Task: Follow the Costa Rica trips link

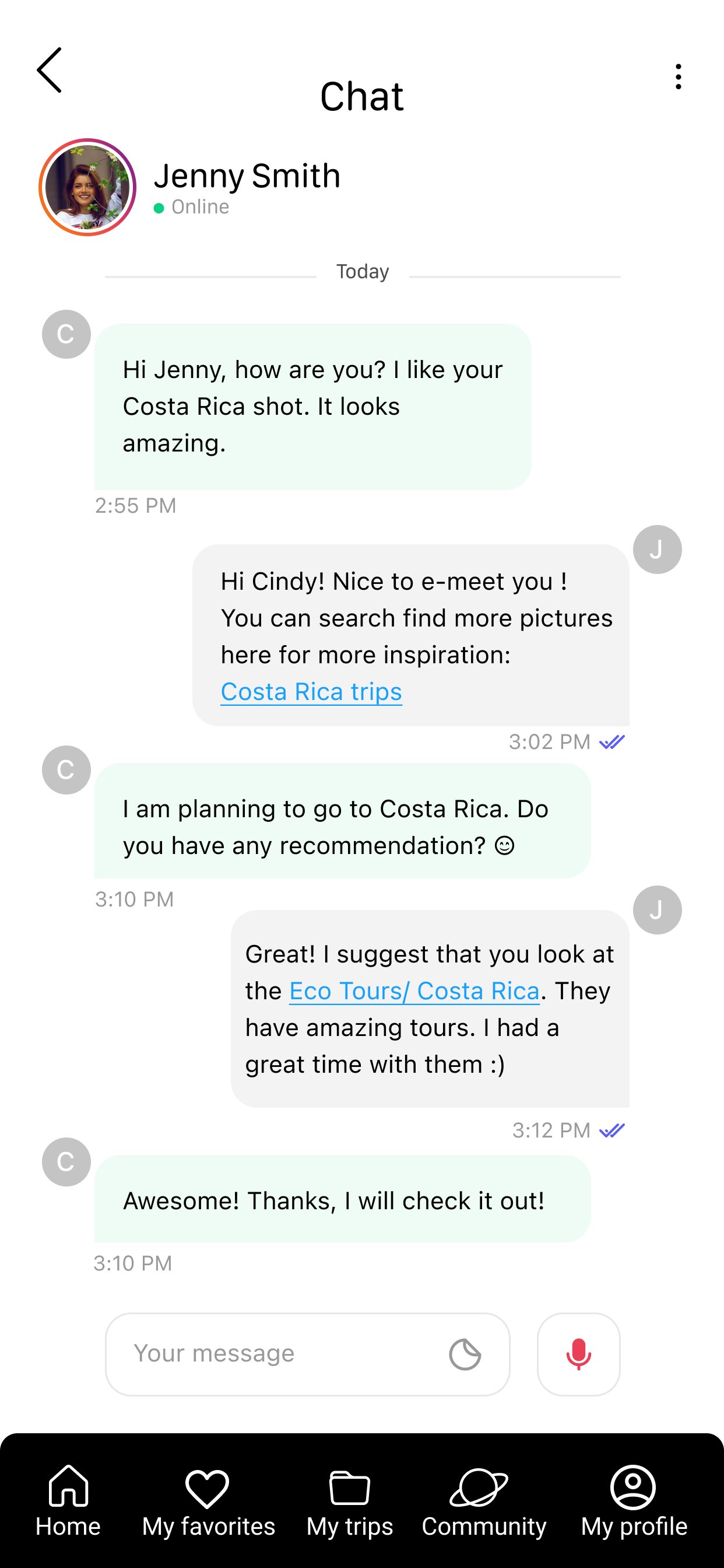Action: [x=311, y=691]
